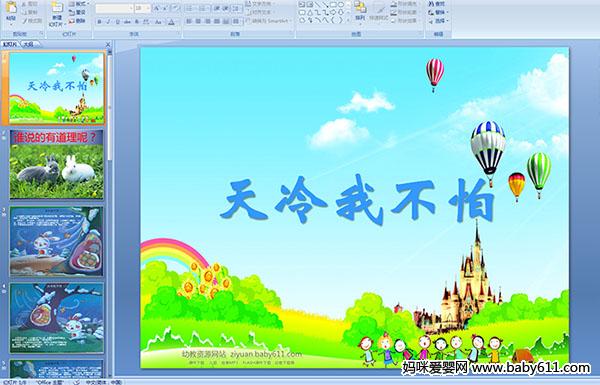600x385 pixels.
Task: Toggle Italic formatting
Action: [x=108, y=22]
